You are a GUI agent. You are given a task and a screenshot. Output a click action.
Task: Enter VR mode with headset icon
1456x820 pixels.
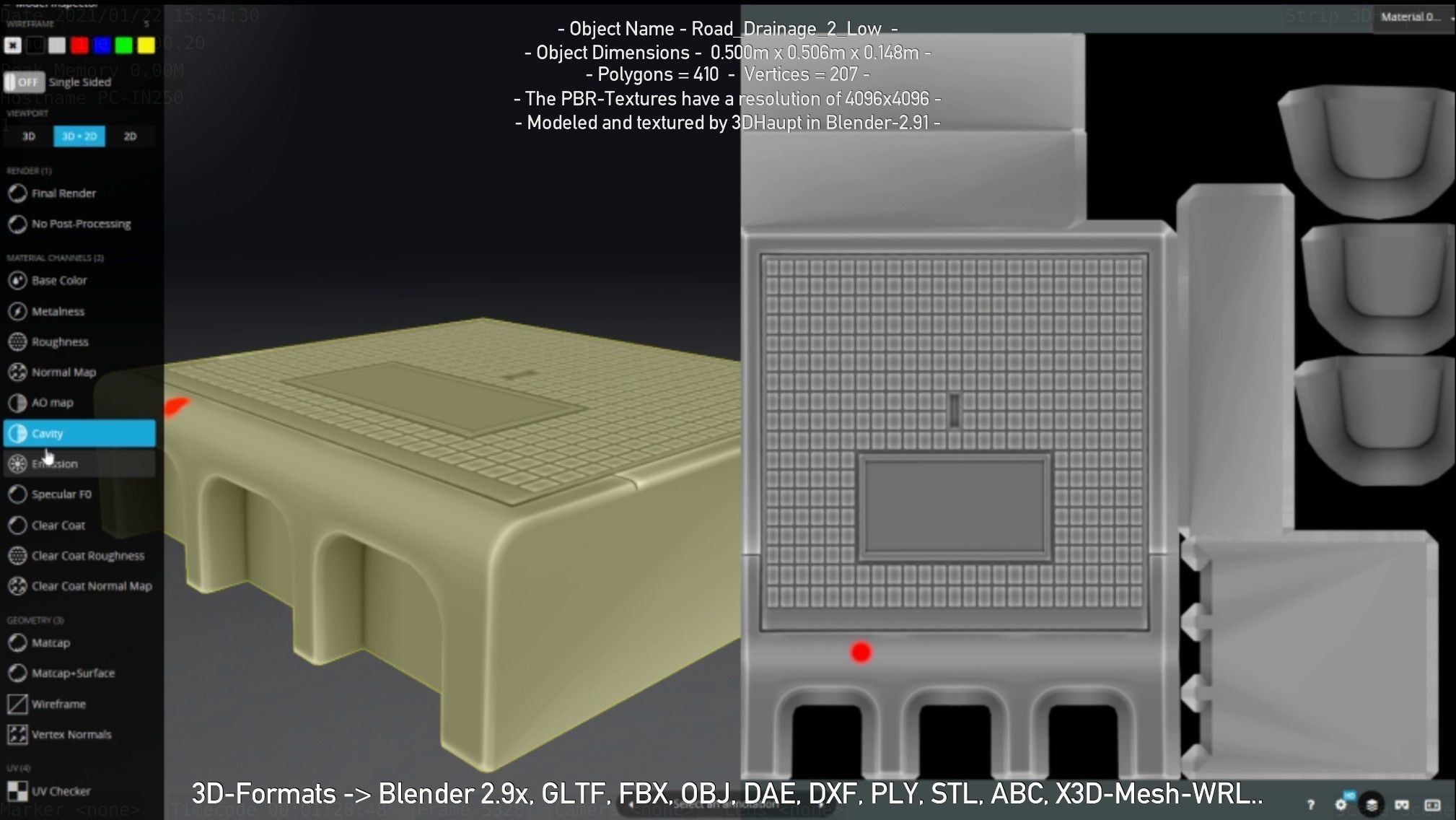pyautogui.click(x=1402, y=804)
